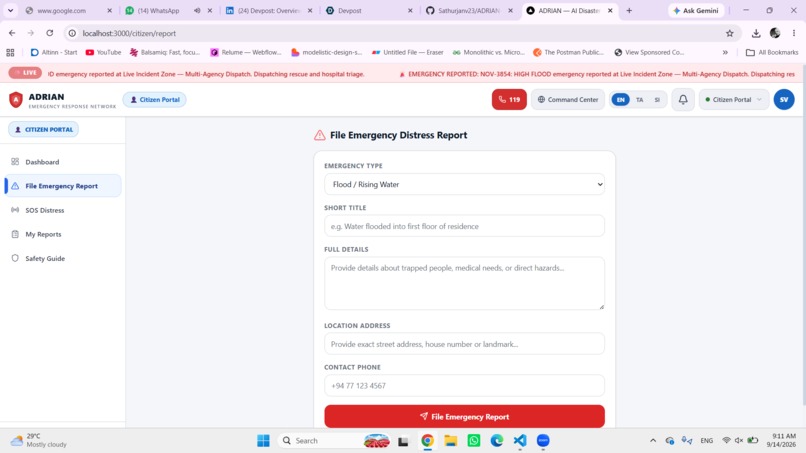Open a new browser tab

point(629,10)
